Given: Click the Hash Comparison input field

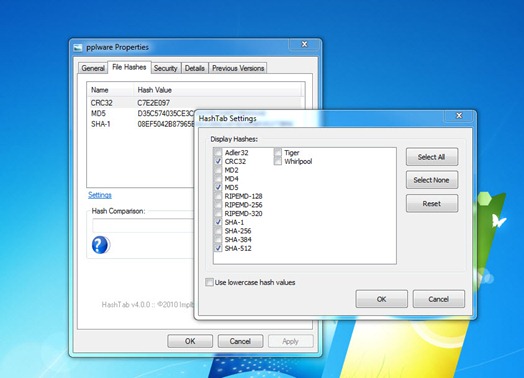Looking at the screenshot, I should click(x=143, y=226).
